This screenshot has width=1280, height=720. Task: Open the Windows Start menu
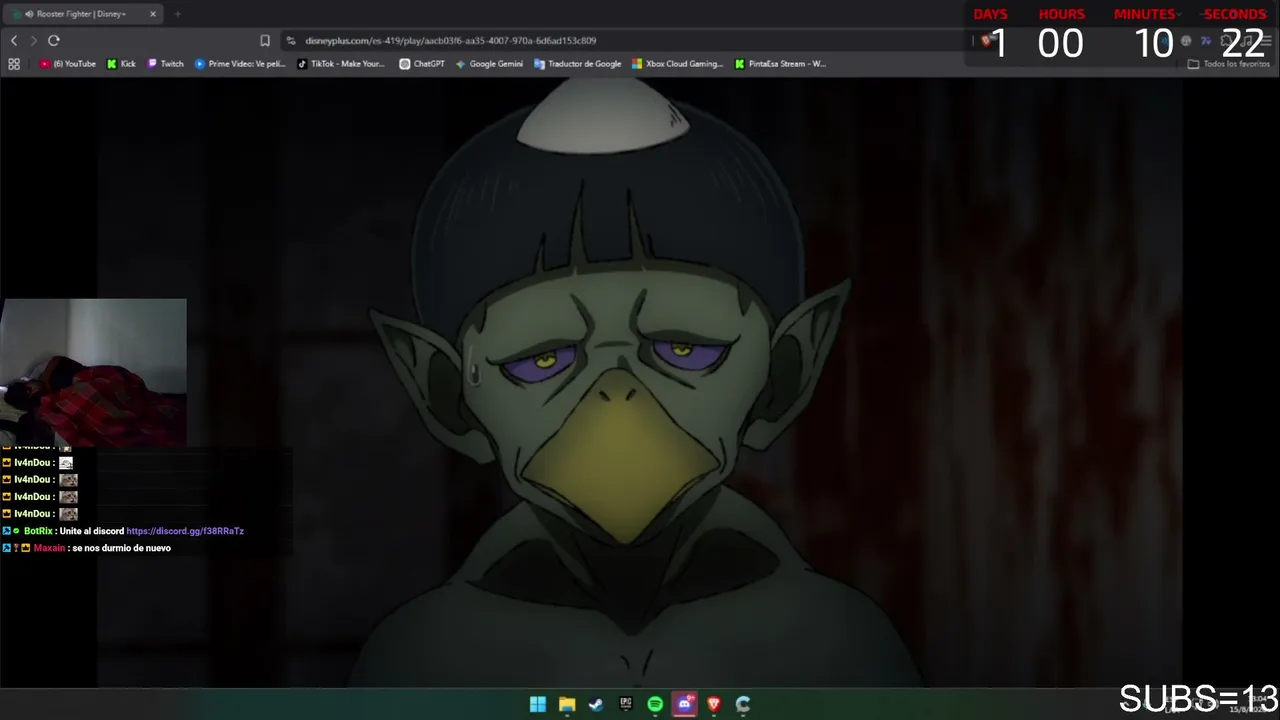[x=538, y=704]
